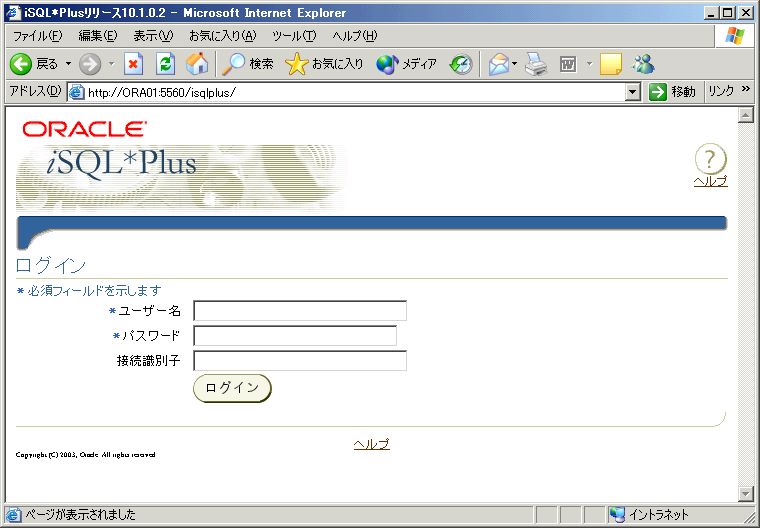This screenshot has height=528, width=760.
Task: Expand the リンク links chevron
Action: pos(745,89)
